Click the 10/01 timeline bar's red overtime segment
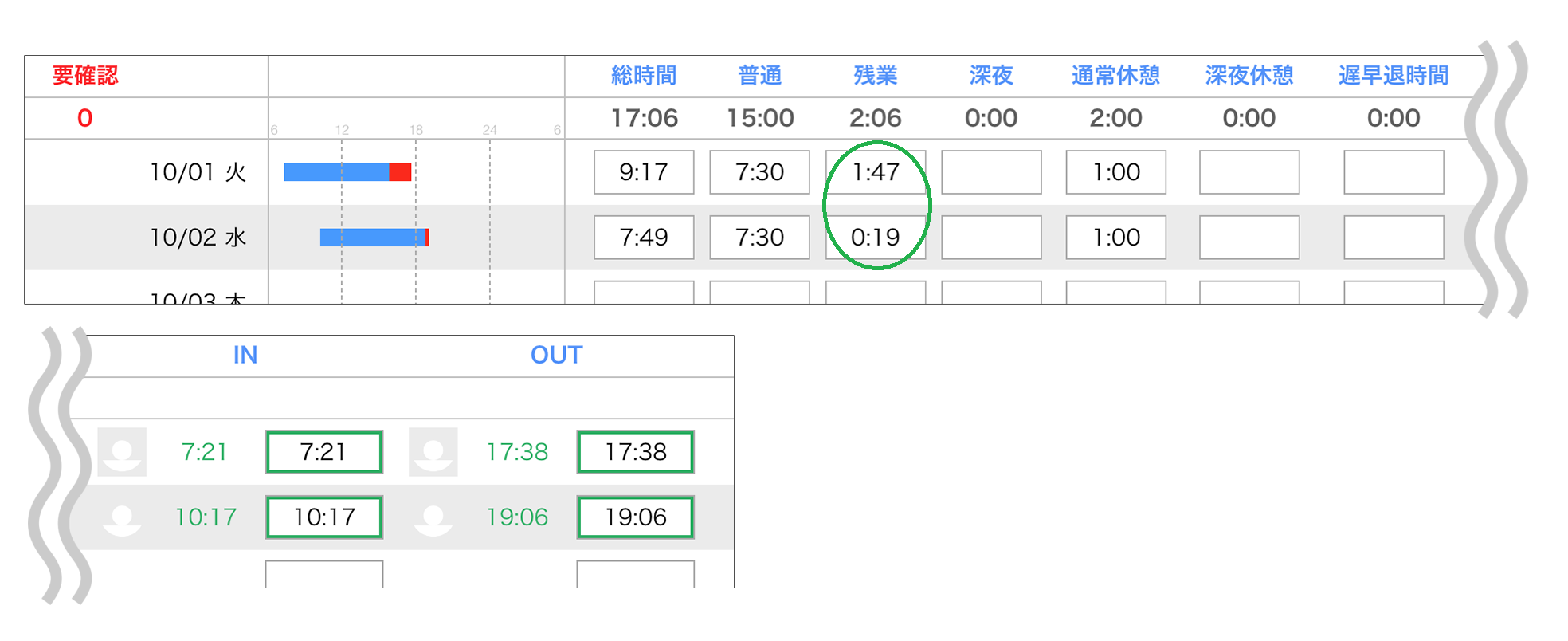The image size is (1568, 641). [x=400, y=172]
